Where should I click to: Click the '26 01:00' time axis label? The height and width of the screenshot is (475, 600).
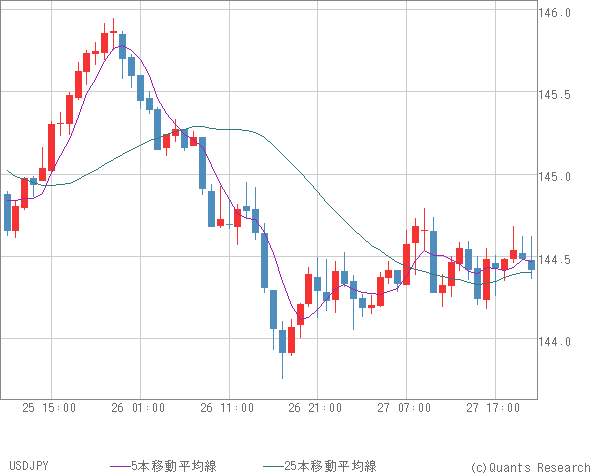(x=138, y=408)
